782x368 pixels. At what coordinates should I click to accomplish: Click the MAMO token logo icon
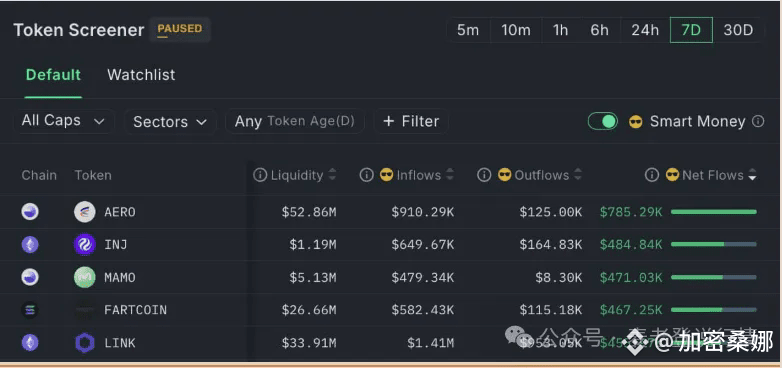[x=85, y=277]
